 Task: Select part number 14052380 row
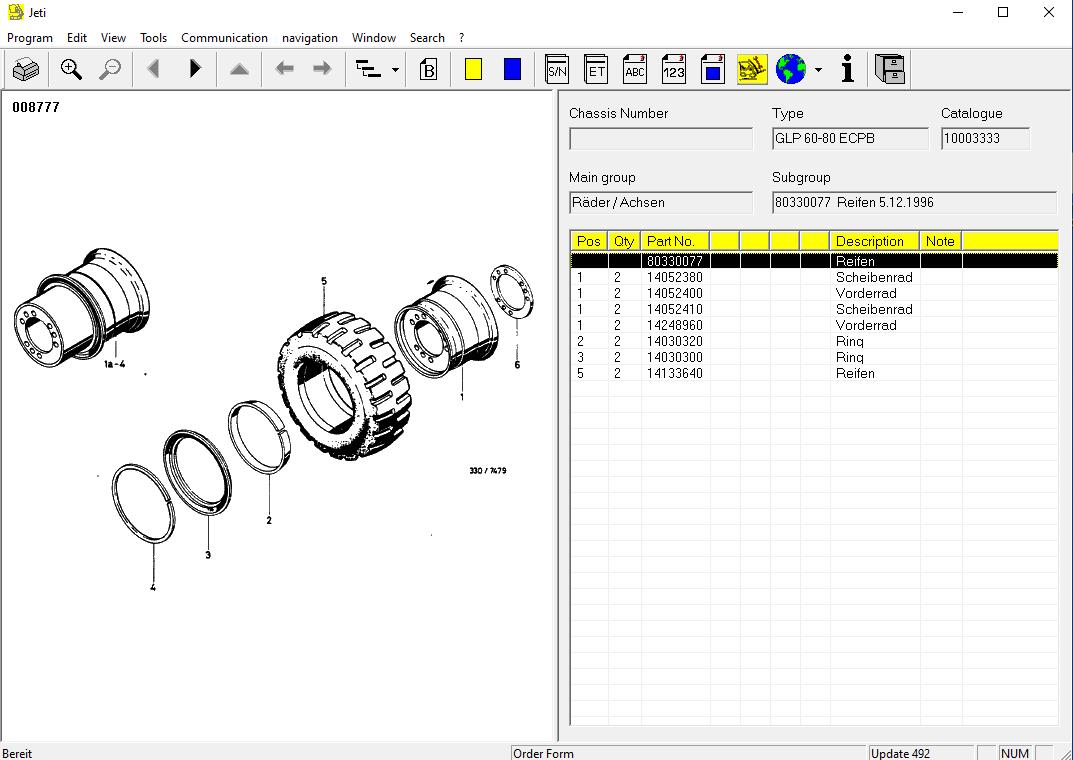click(x=814, y=277)
